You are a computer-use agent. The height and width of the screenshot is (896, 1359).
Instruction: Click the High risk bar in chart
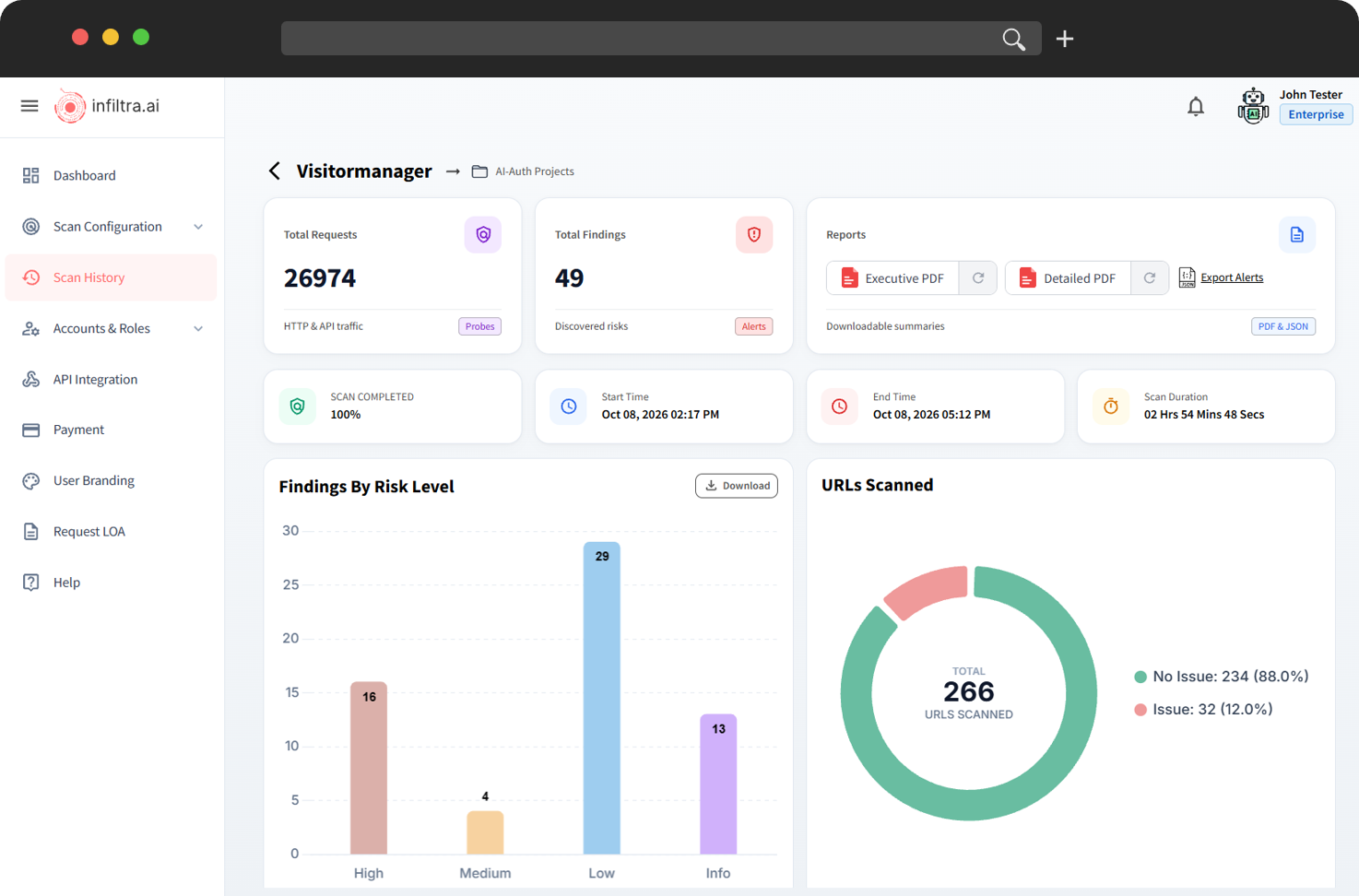click(x=369, y=768)
